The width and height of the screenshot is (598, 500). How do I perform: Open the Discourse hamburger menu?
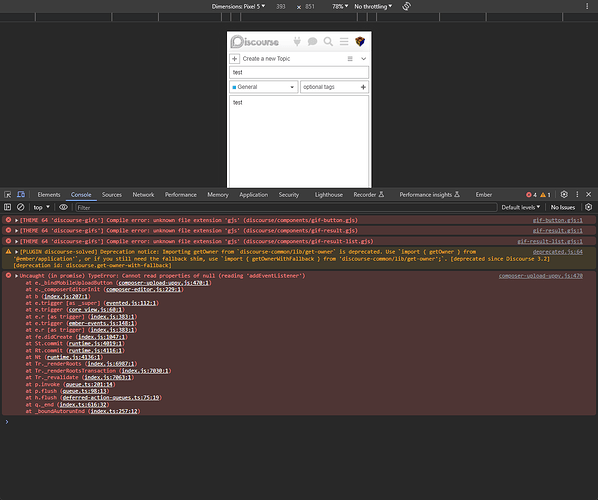pos(344,41)
